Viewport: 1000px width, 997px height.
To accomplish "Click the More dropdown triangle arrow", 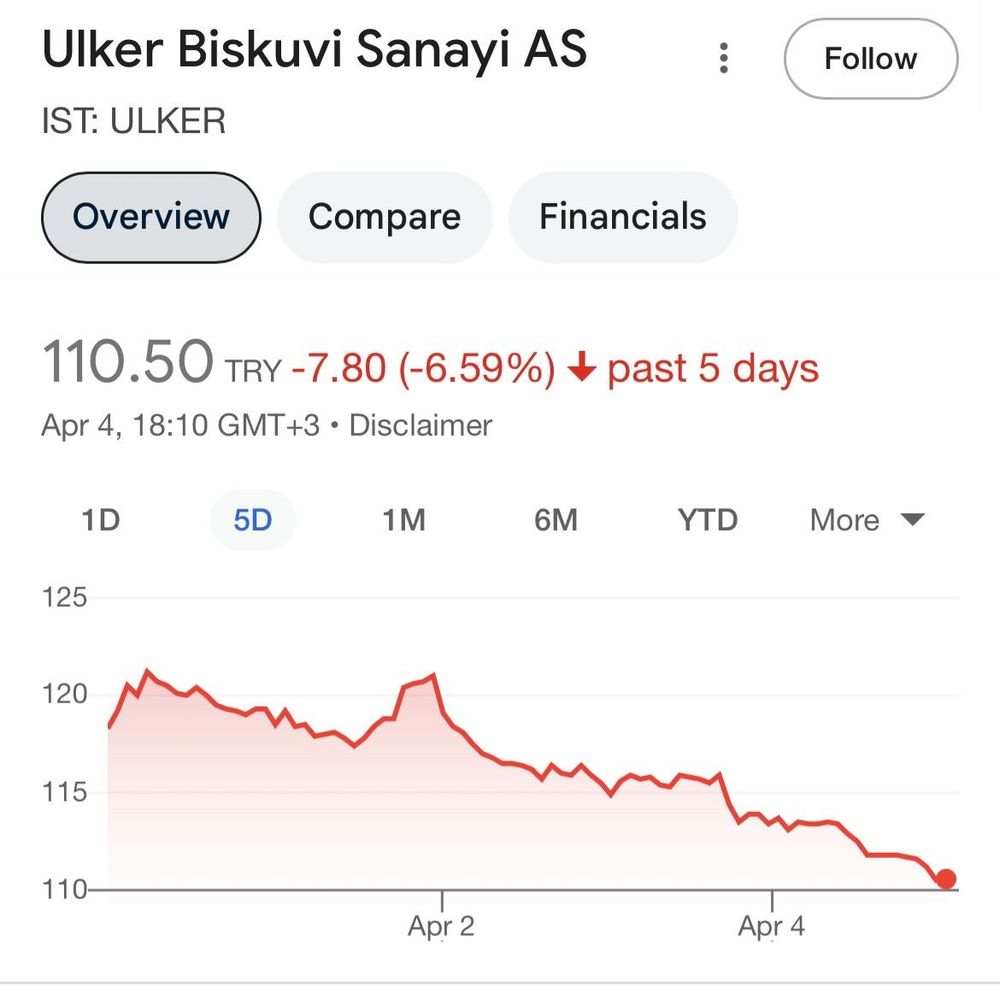I will coord(913,519).
